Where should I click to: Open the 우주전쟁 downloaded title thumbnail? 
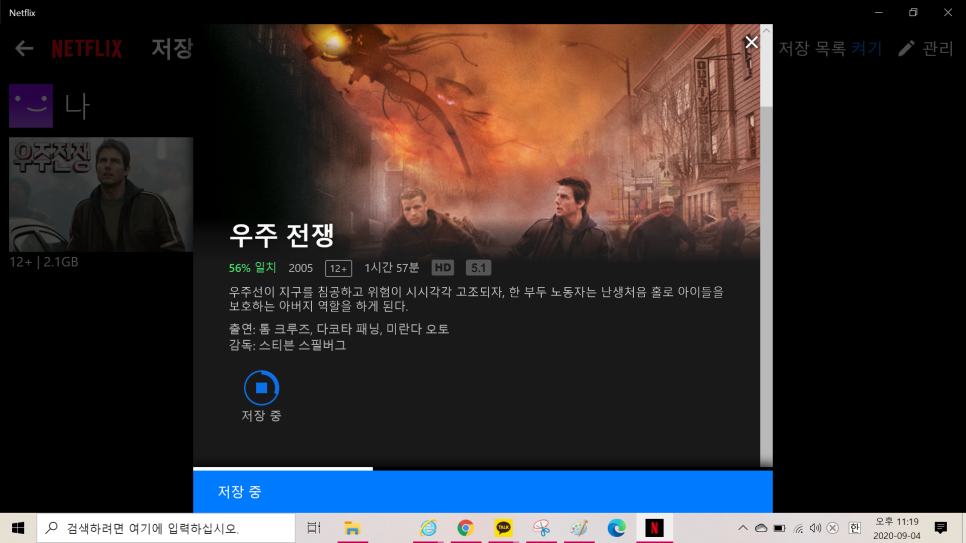coord(101,194)
